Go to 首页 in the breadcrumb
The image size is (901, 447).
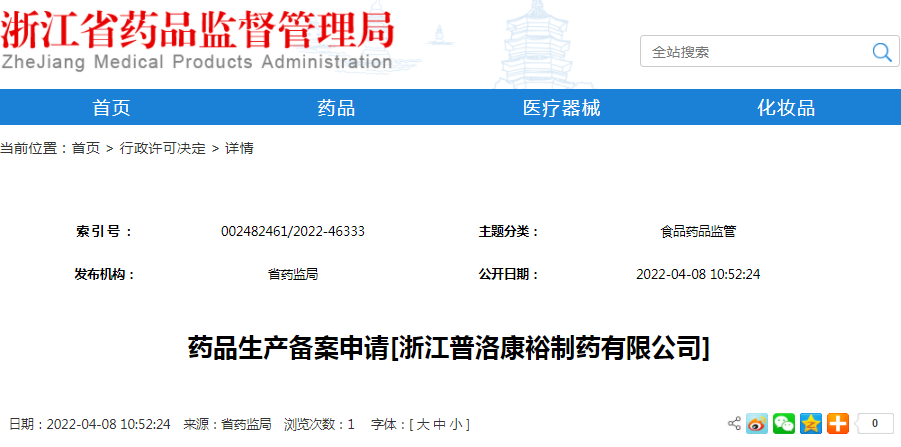click(86, 148)
